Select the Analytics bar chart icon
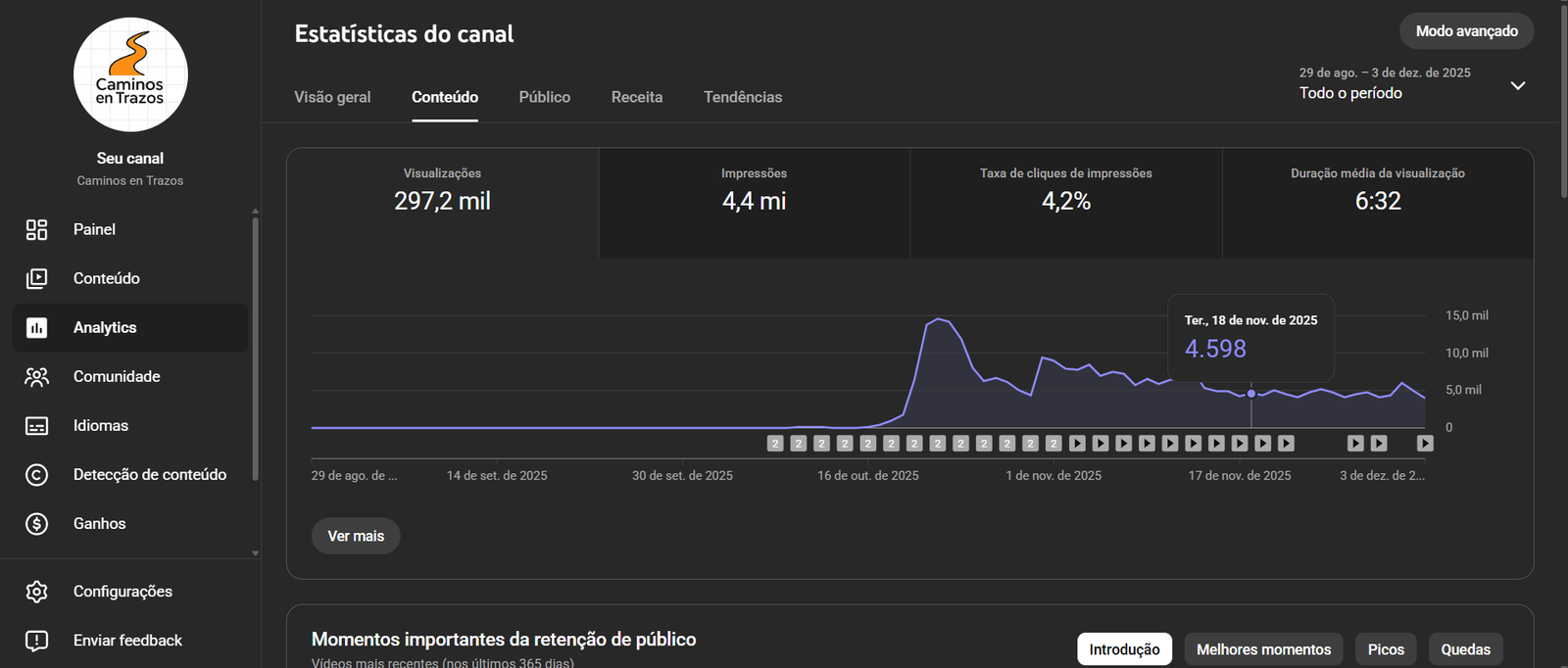Screen dimensions: 1568x668 36,327
